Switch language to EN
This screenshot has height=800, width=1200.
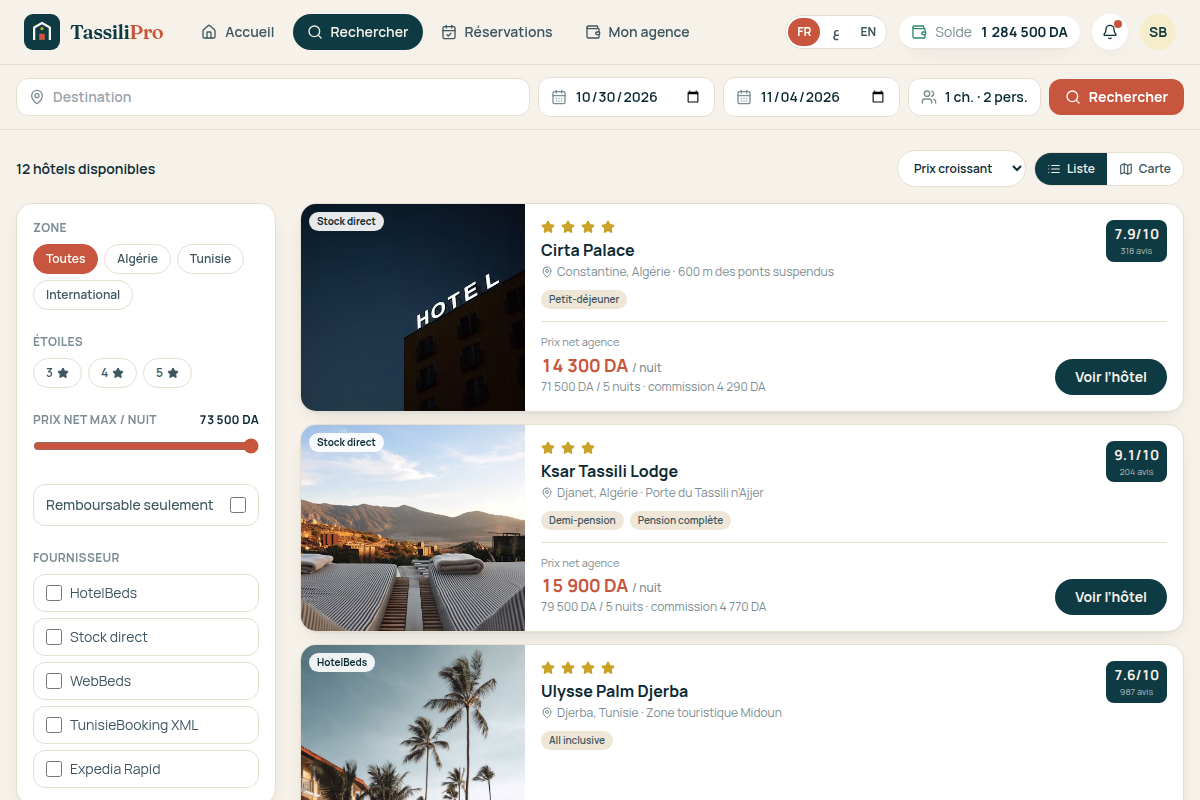point(868,32)
